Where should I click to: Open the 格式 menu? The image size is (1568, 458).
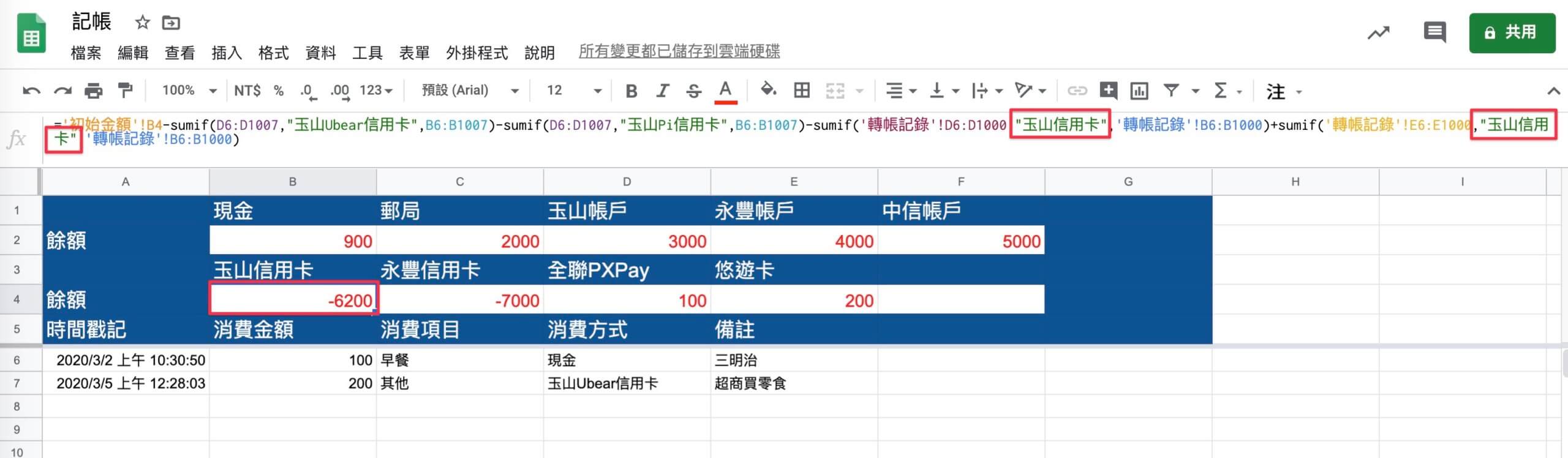click(x=274, y=53)
